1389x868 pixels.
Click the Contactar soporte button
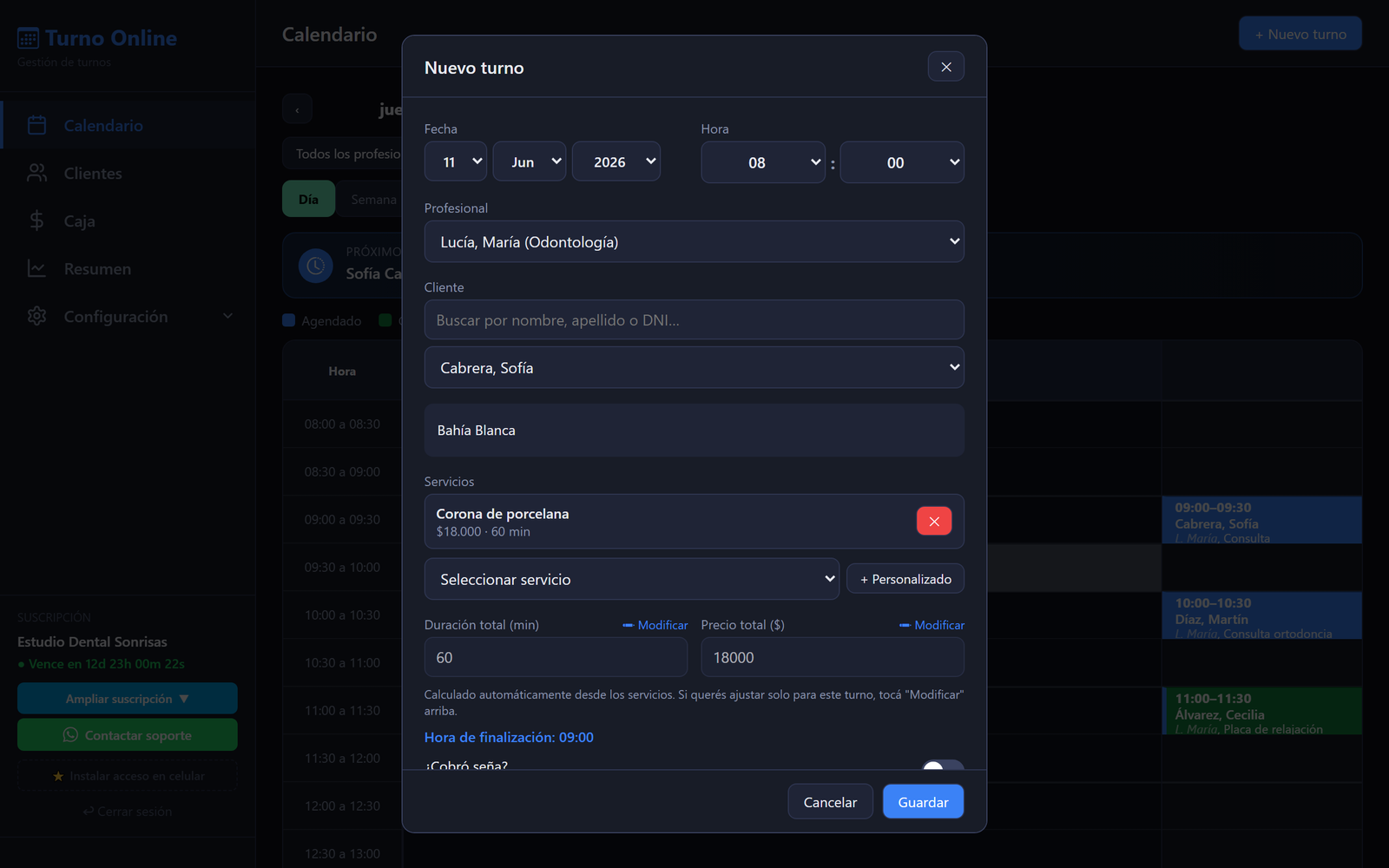tap(128, 734)
